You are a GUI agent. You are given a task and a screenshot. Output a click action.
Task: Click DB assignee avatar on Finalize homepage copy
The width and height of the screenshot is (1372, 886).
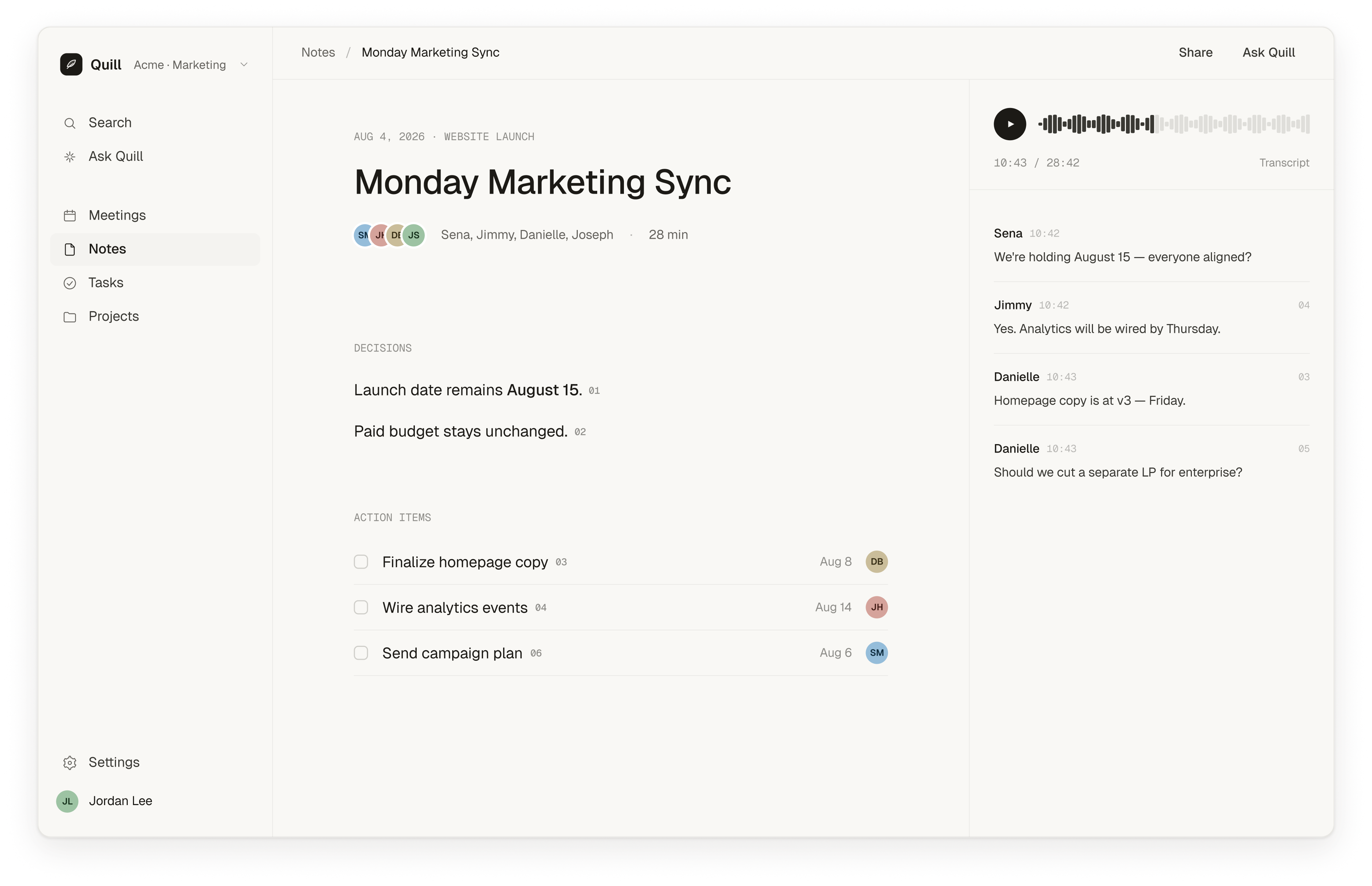pyautogui.click(x=876, y=562)
